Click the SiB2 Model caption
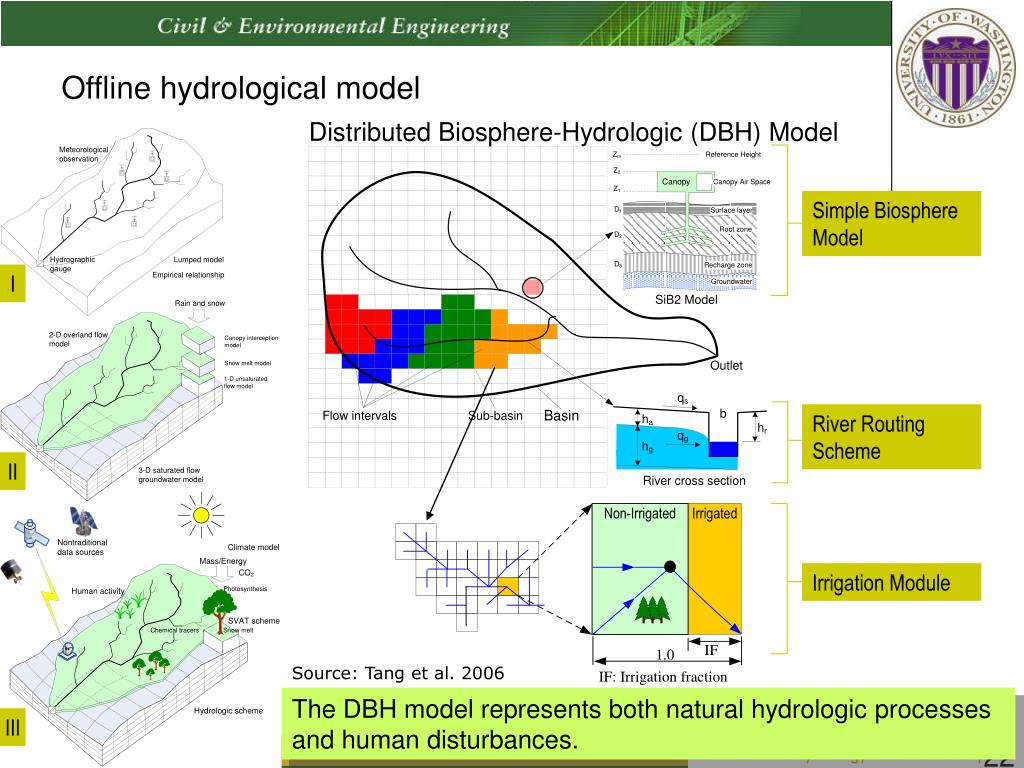Image resolution: width=1024 pixels, height=768 pixels. pyautogui.click(x=686, y=300)
